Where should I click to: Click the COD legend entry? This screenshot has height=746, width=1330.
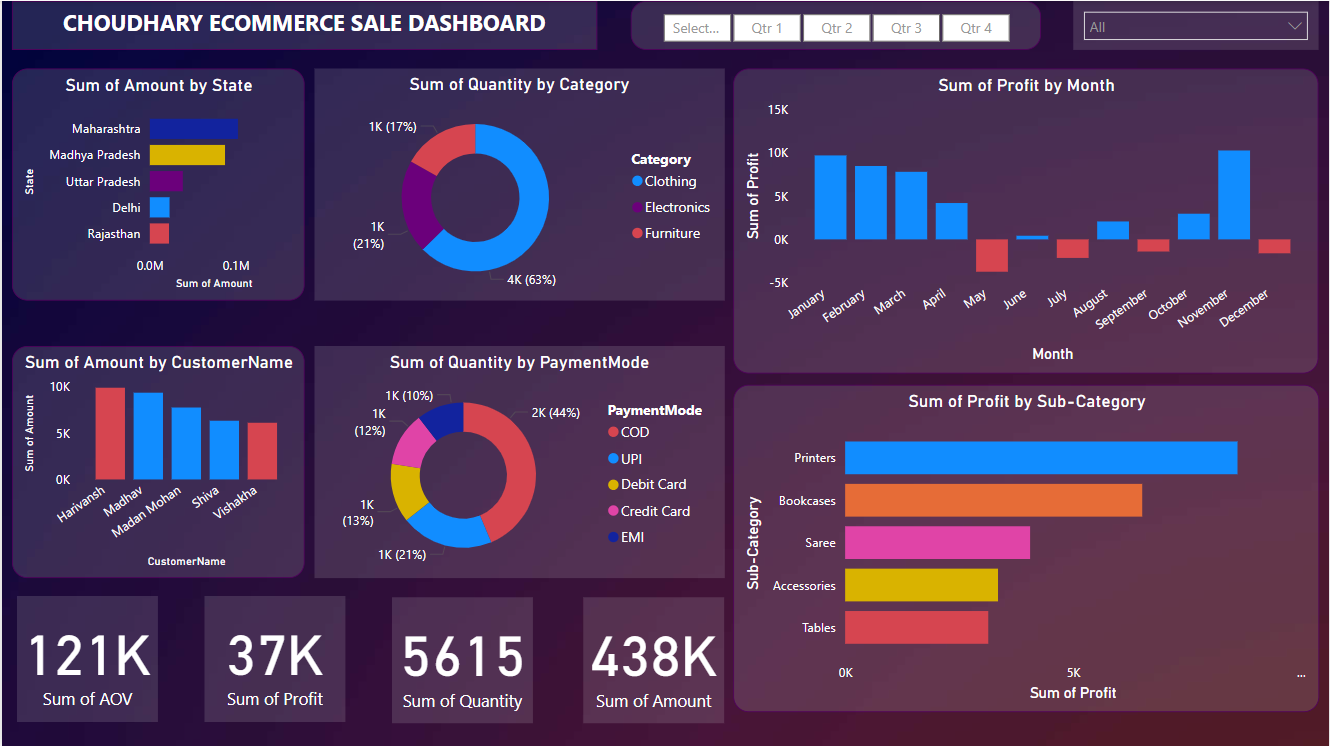coord(631,432)
